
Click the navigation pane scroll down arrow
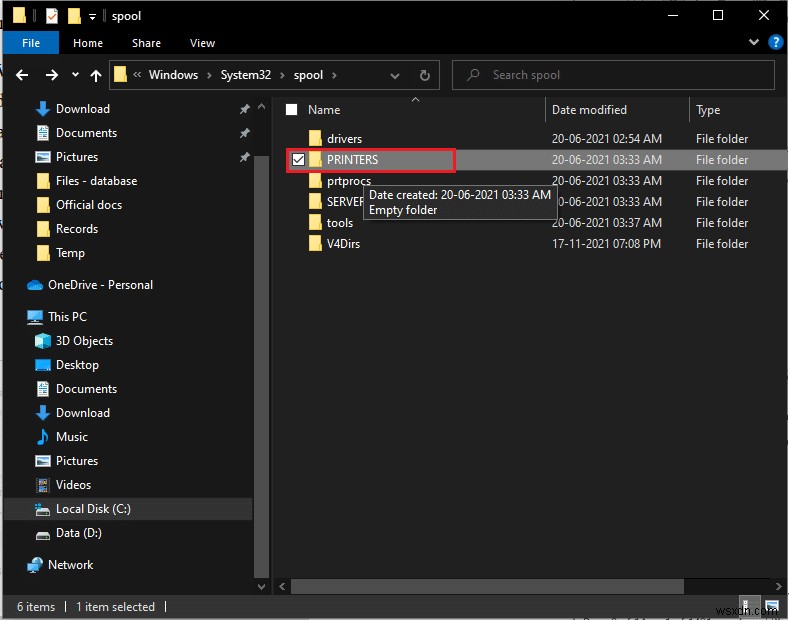click(x=261, y=586)
